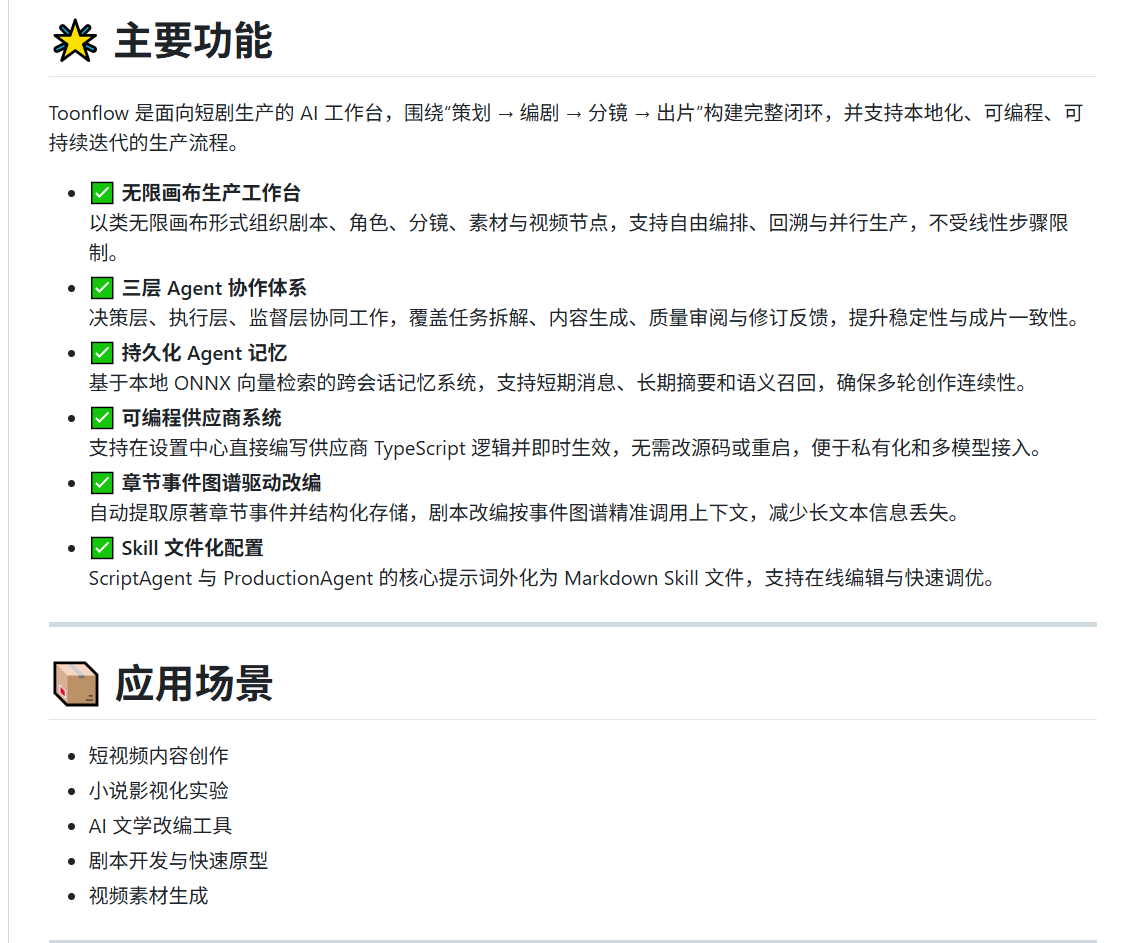Click the green check beside 可编程供应商系统
This screenshot has width=1132, height=943.
point(102,418)
